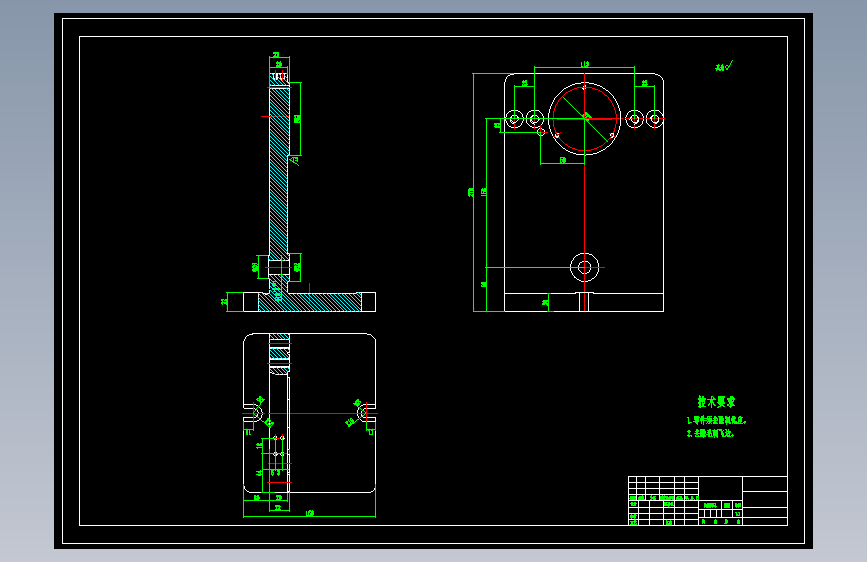
Task: Select the bottom center notch in front view
Action: (584, 302)
